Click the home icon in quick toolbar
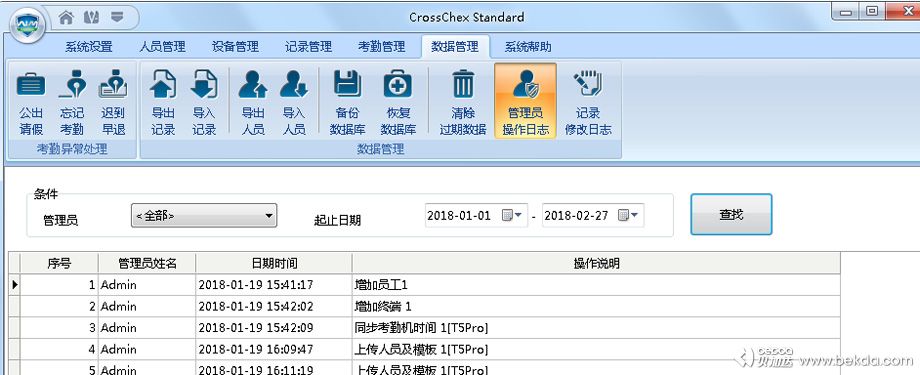The width and height of the screenshot is (920, 375). coord(66,18)
